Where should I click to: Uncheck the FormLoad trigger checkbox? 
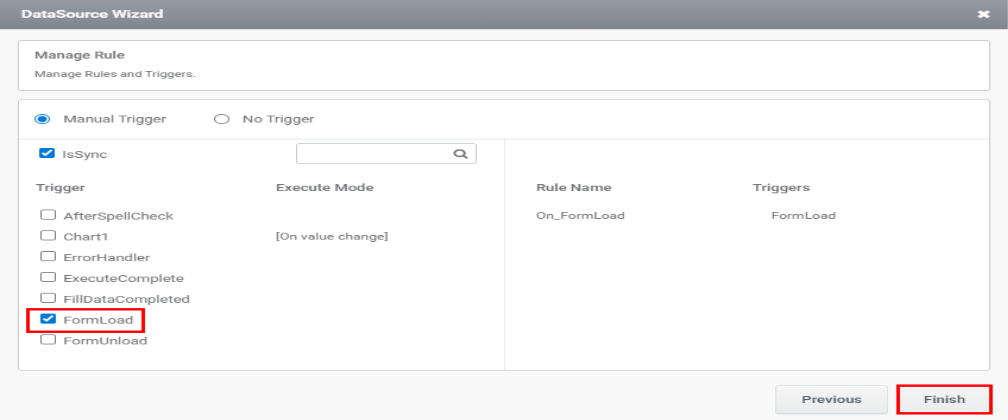click(x=47, y=320)
